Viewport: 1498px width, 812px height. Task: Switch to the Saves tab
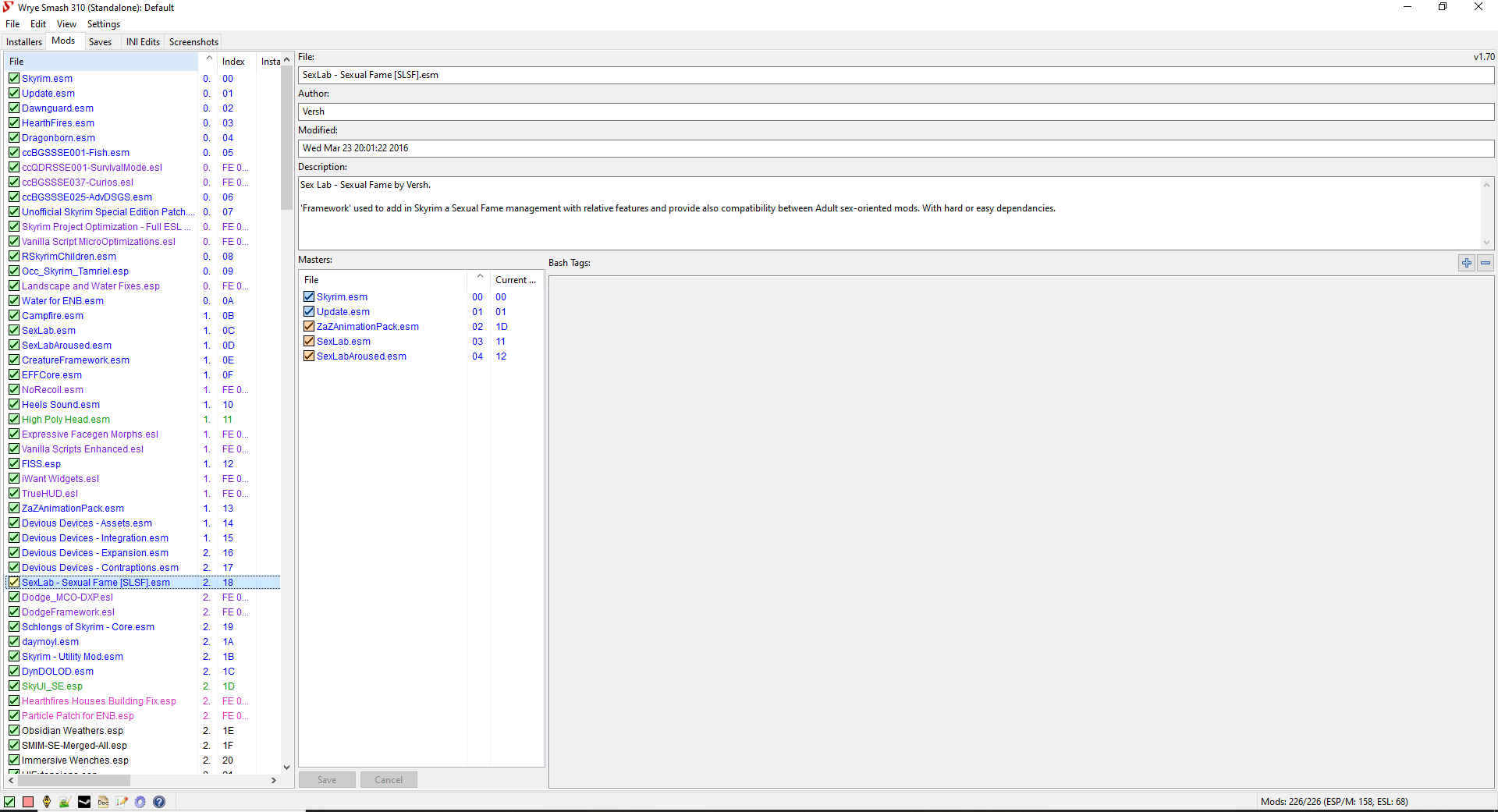point(100,42)
